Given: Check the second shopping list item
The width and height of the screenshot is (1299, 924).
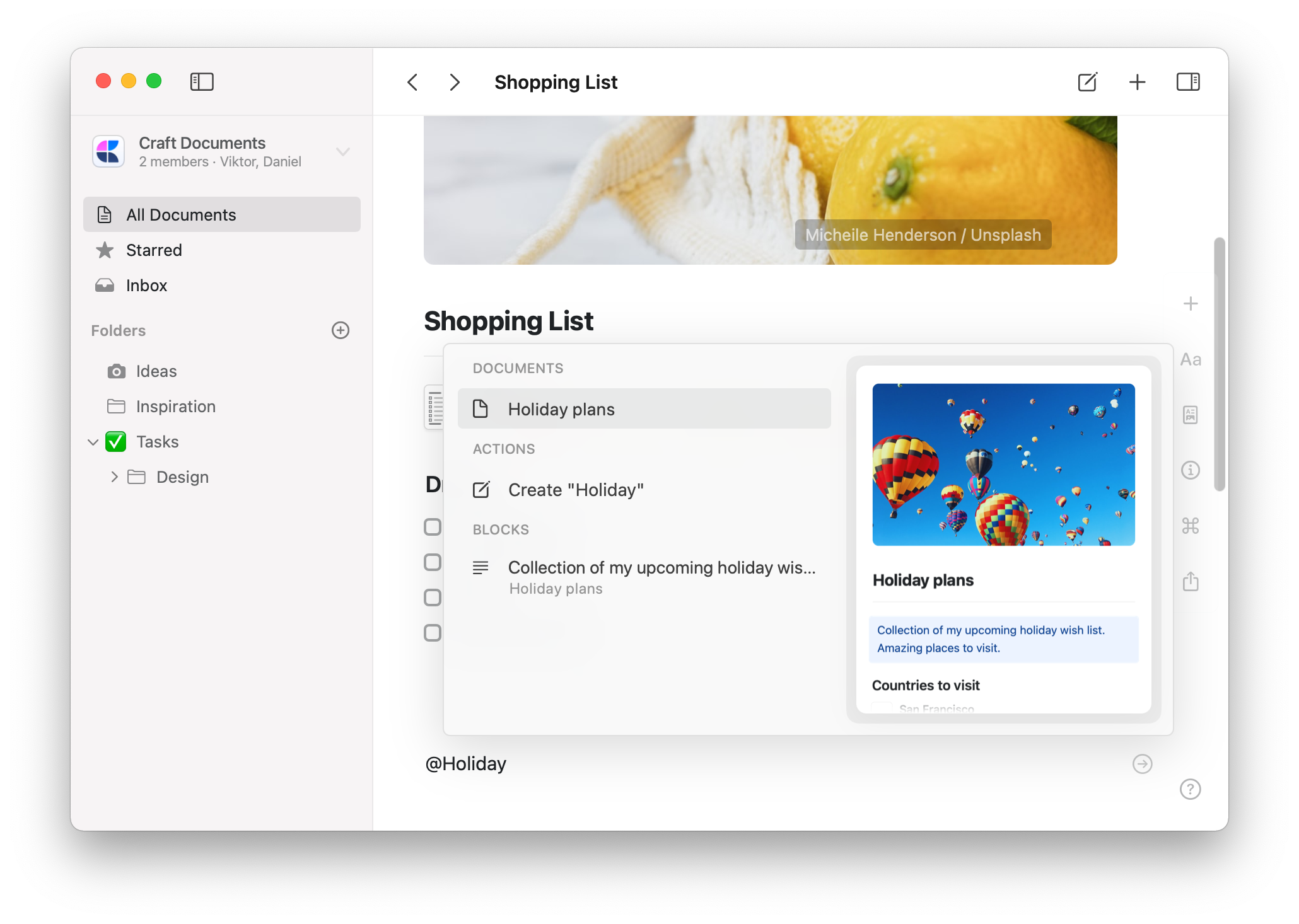Looking at the screenshot, I should tap(432, 562).
